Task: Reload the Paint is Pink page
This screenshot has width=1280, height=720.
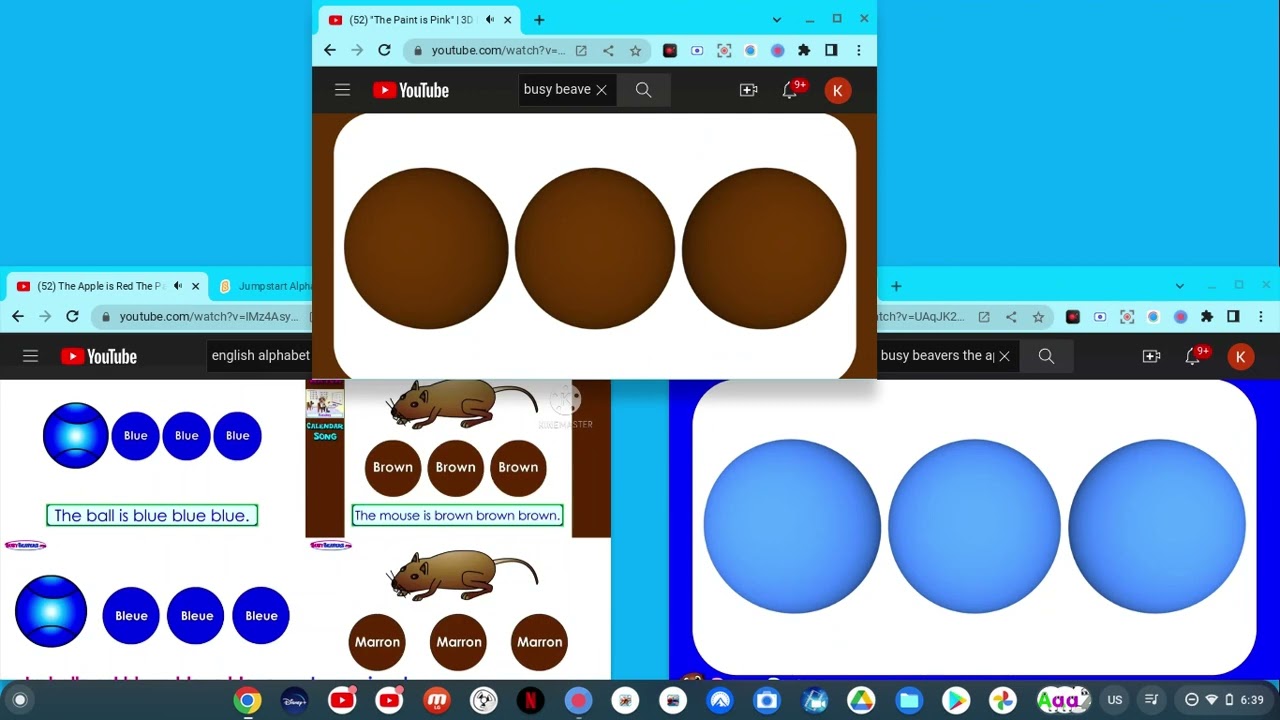Action: (x=384, y=50)
